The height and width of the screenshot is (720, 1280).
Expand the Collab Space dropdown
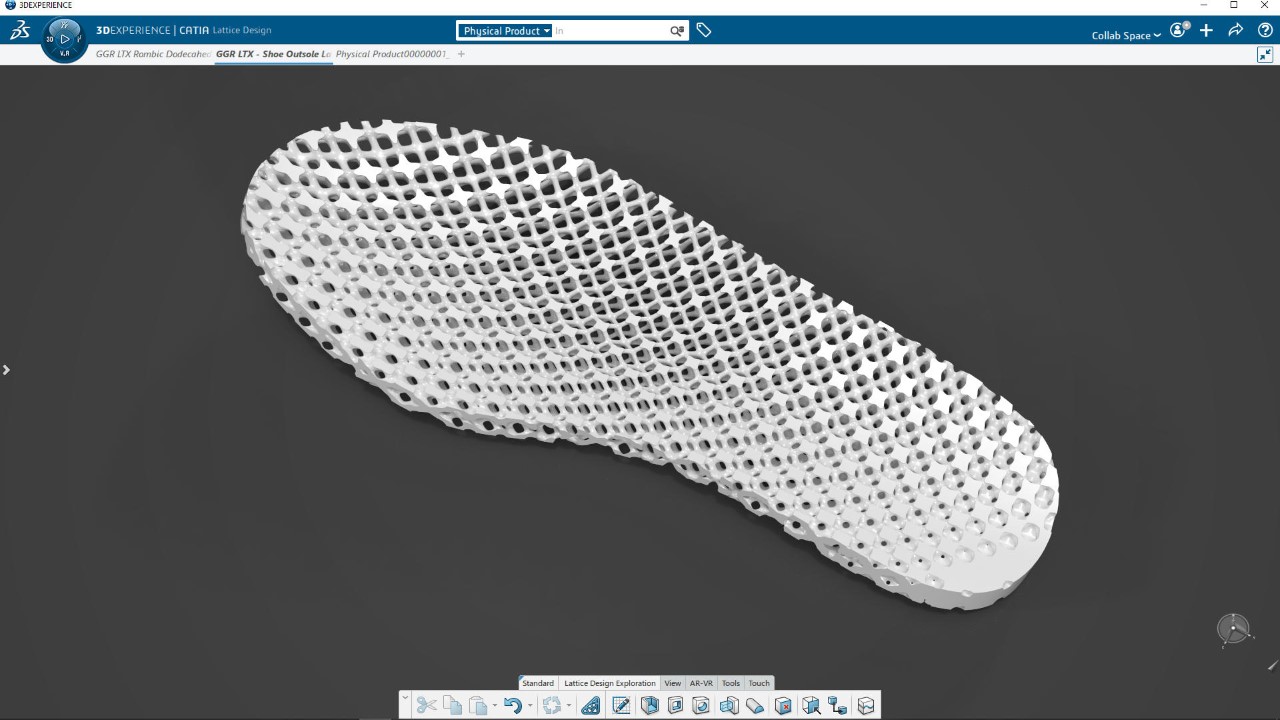pyautogui.click(x=1126, y=36)
